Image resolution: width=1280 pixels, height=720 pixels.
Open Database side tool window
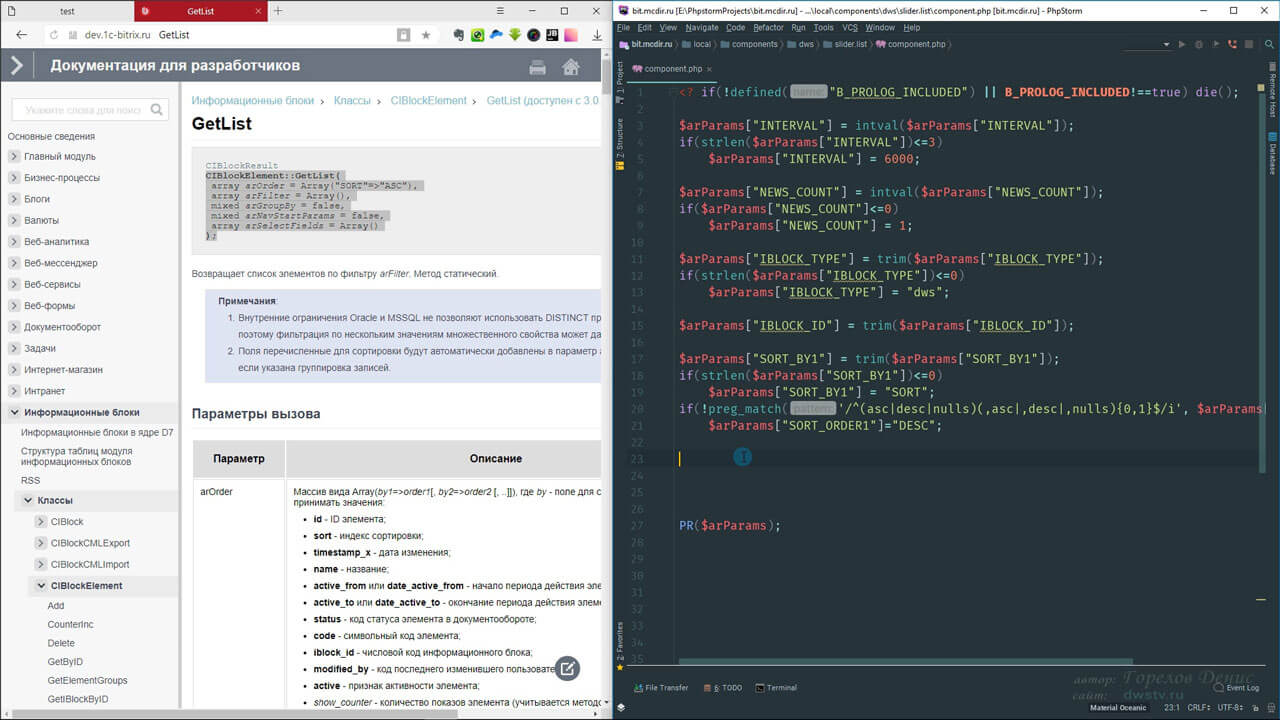pyautogui.click(x=1273, y=153)
